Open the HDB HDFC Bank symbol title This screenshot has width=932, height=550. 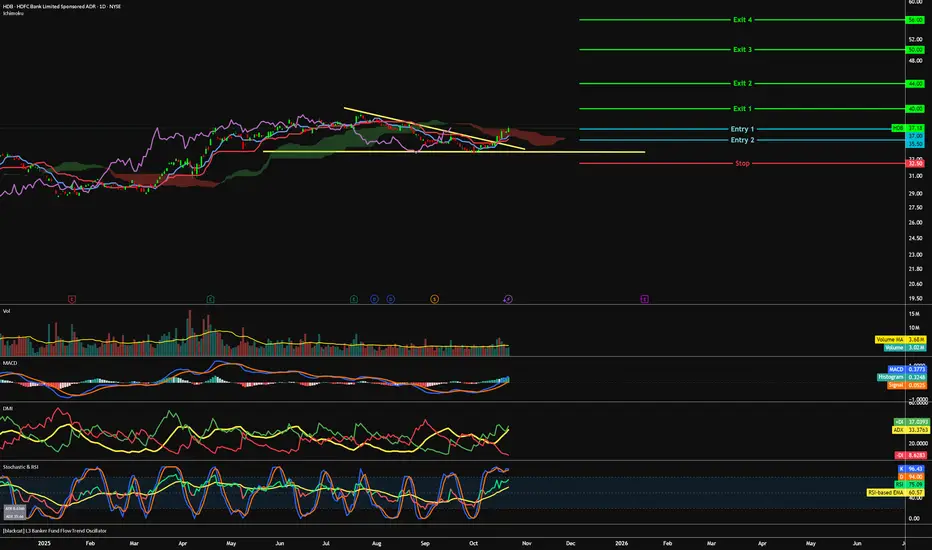point(62,7)
